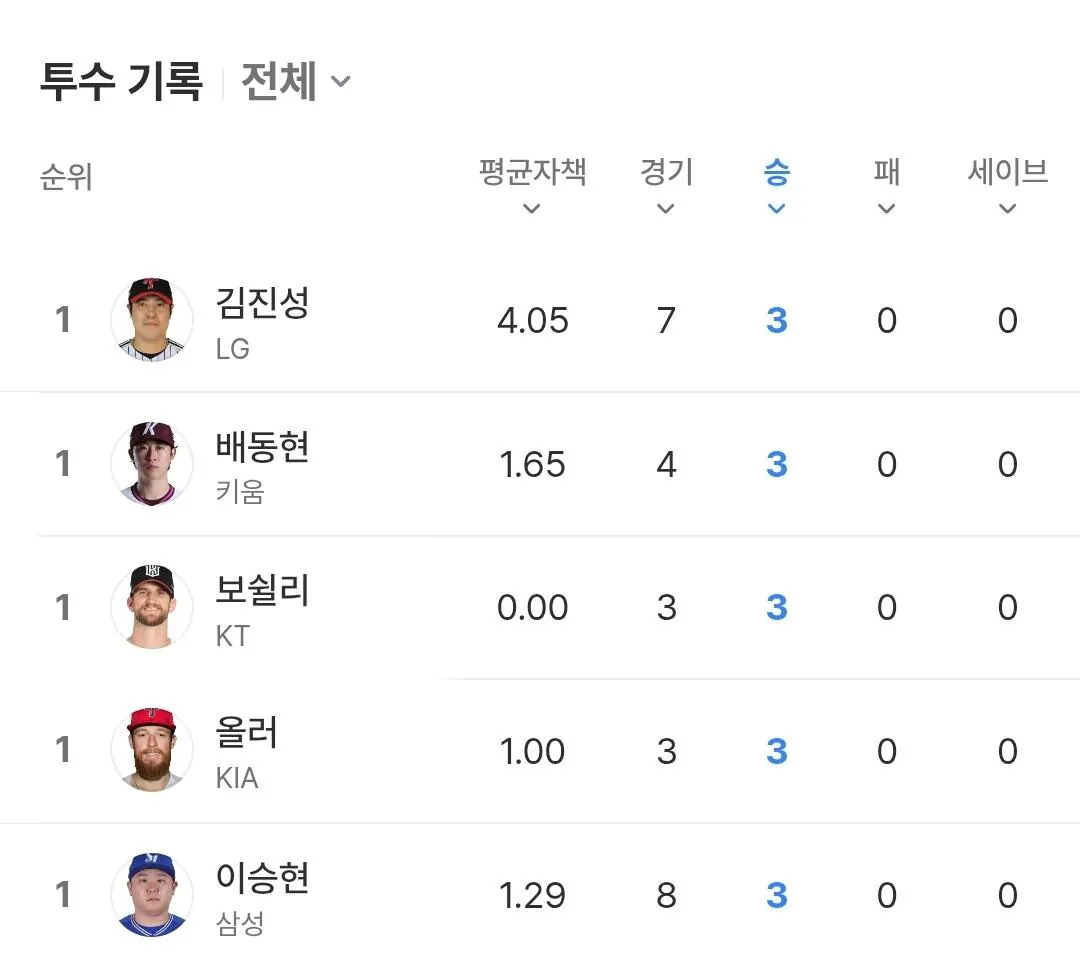Image resolution: width=1080 pixels, height=954 pixels.
Task: Open 올러 player name link
Action: (246, 734)
